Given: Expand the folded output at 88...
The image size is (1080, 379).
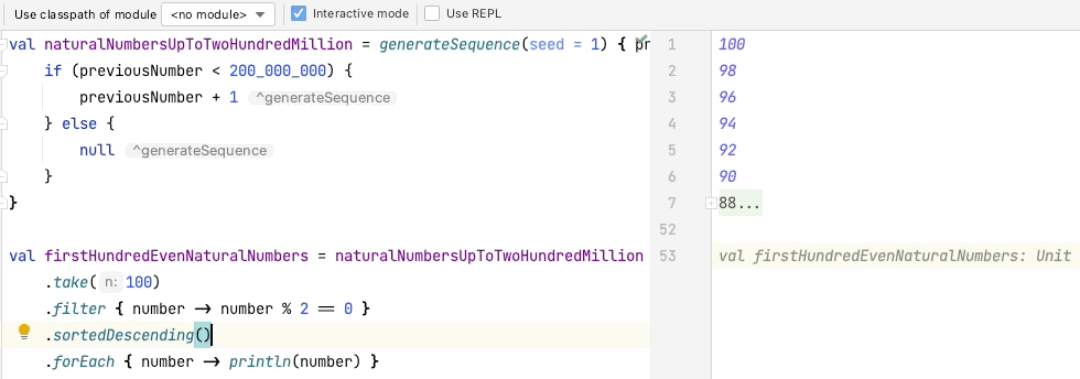Looking at the screenshot, I should click(710, 203).
